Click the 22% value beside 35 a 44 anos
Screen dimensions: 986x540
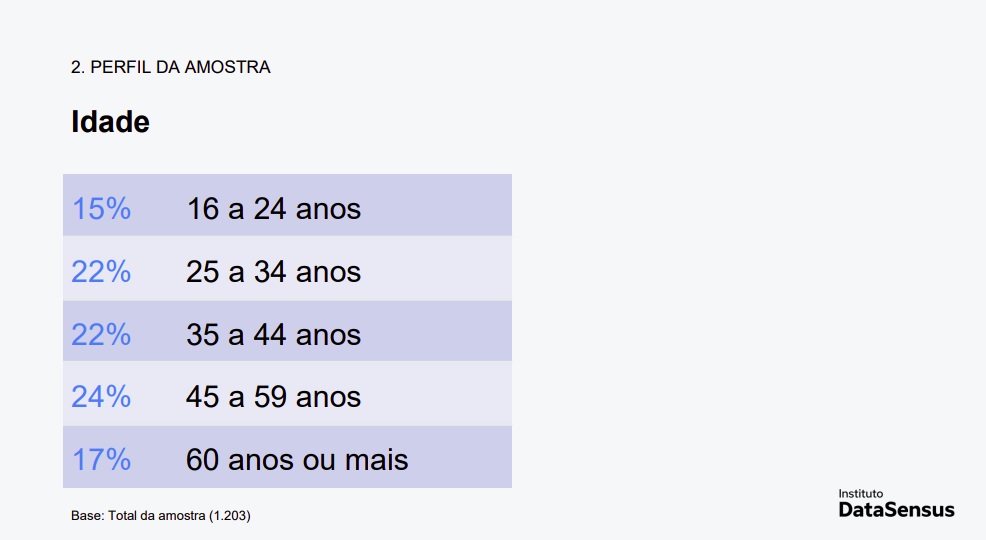(x=101, y=334)
